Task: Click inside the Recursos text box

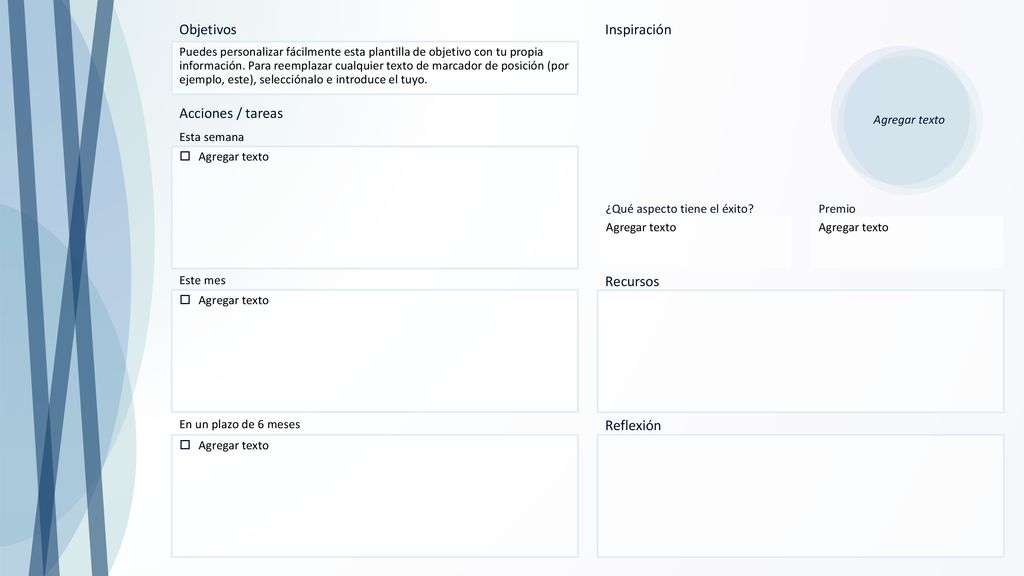Action: tap(801, 351)
